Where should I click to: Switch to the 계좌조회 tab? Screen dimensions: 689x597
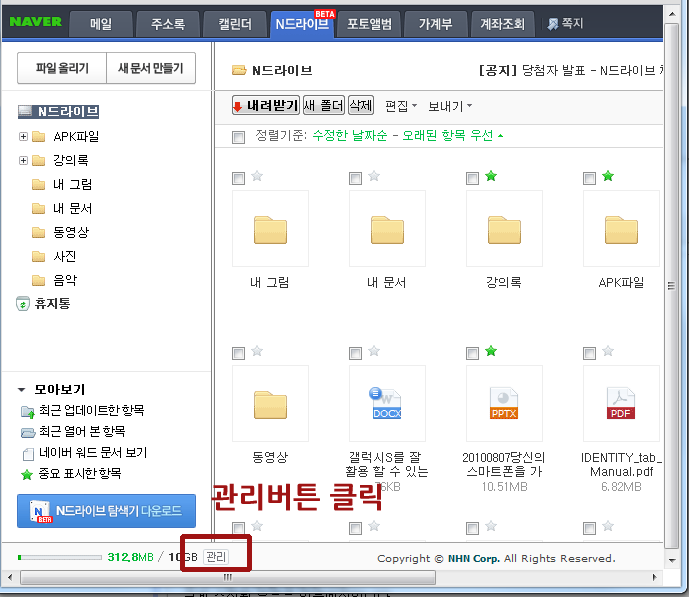click(502, 24)
